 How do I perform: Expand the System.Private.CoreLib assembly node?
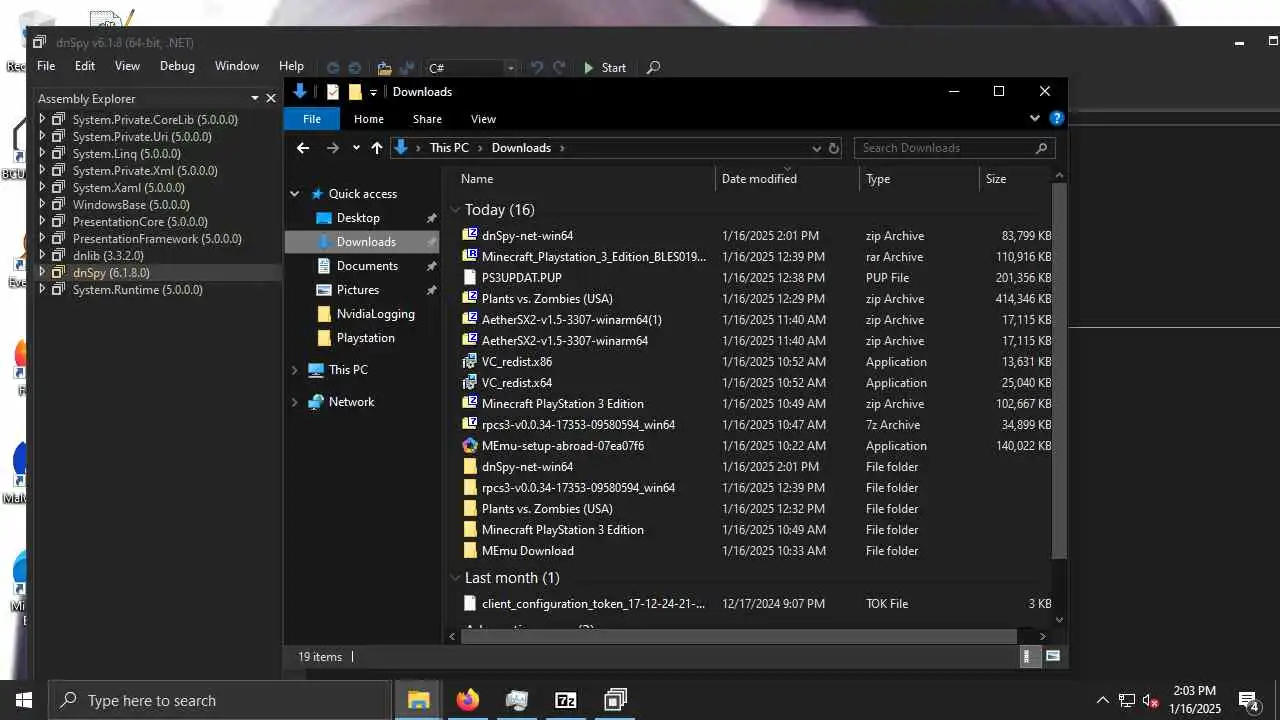43,119
